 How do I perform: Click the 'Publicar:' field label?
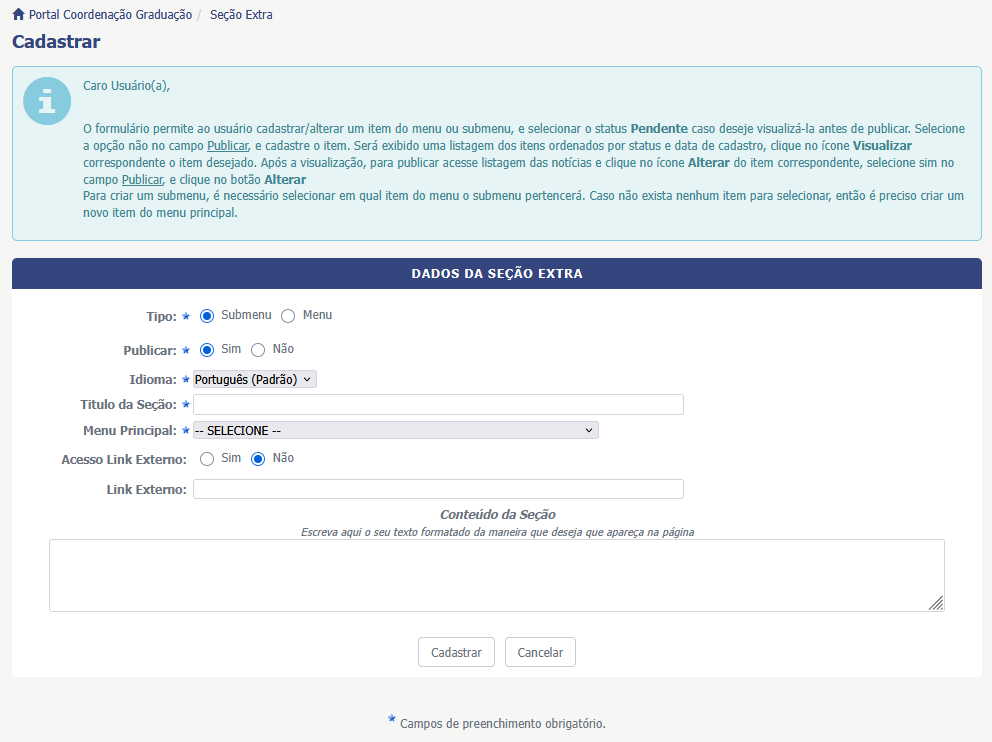150,350
